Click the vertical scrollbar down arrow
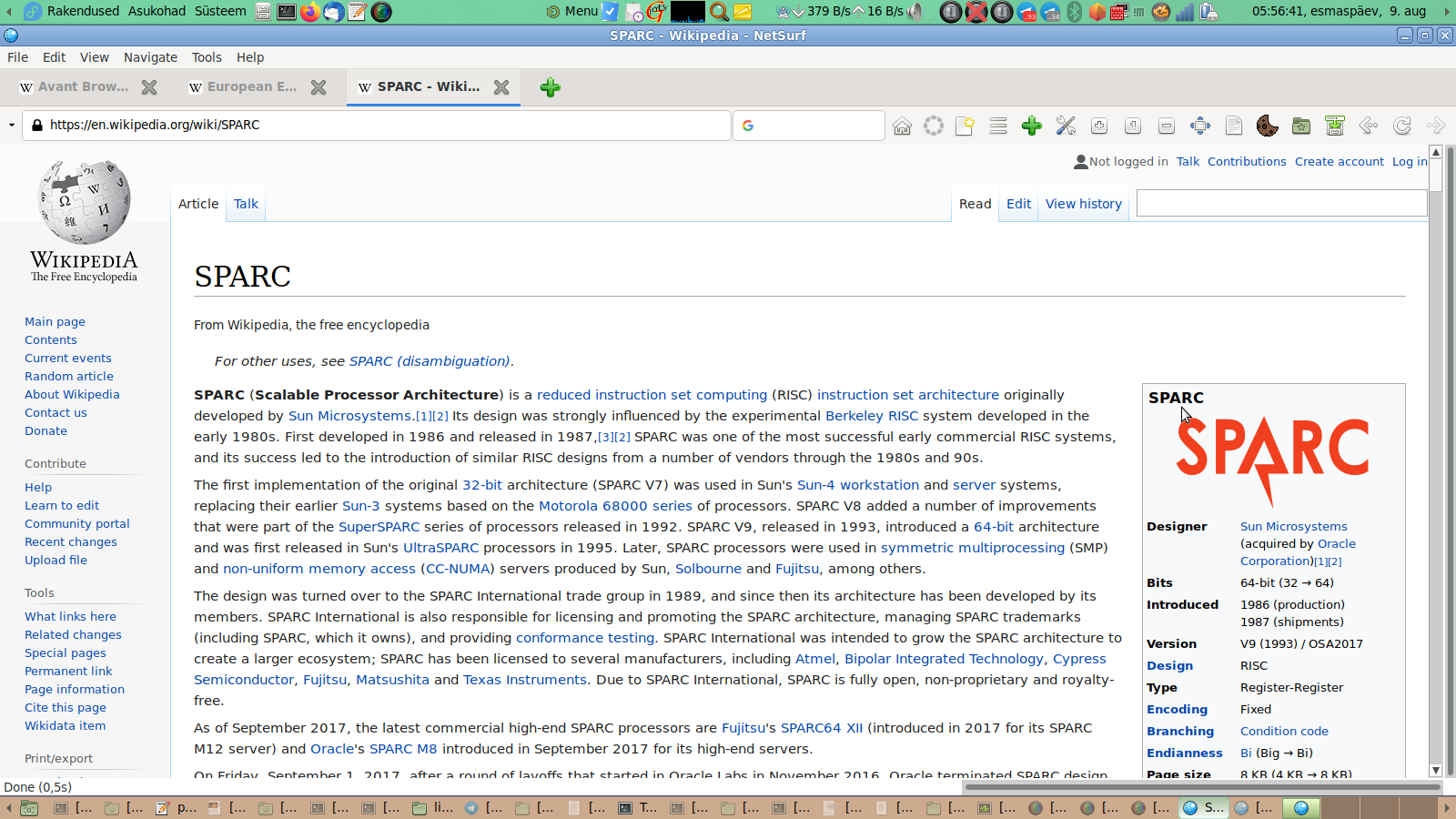The image size is (1456, 819). [x=1436, y=770]
